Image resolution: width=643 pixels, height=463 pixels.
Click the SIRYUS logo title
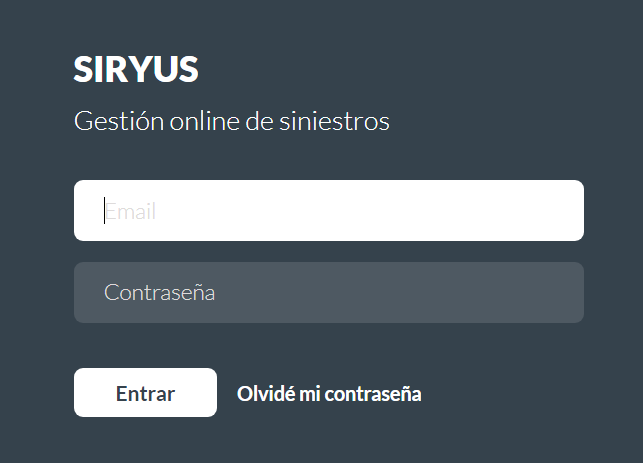(136, 70)
